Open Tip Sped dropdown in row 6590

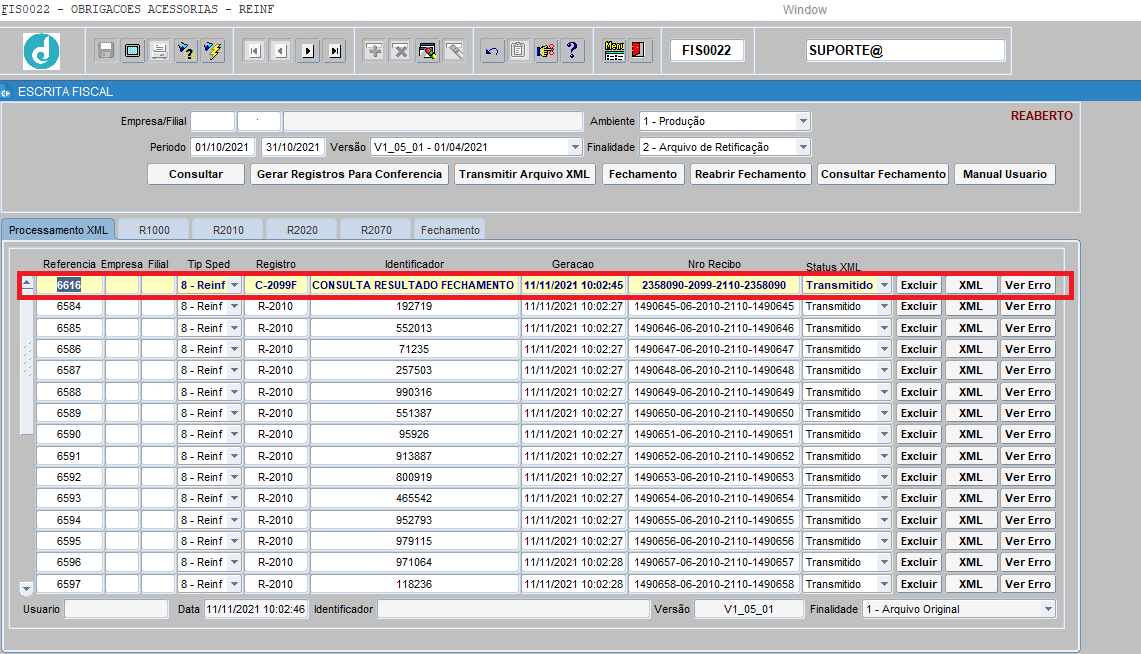pyautogui.click(x=234, y=434)
